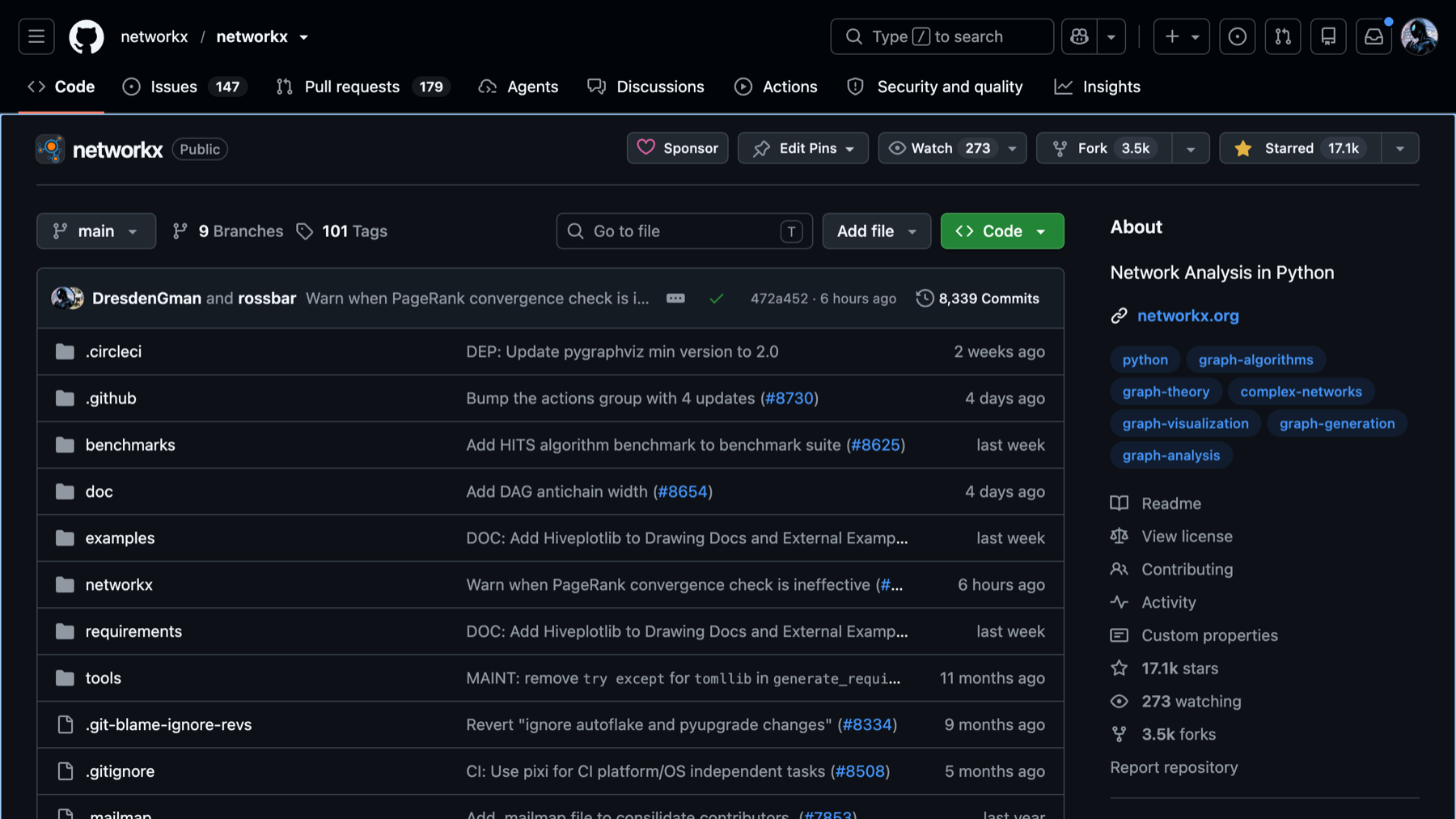
Task: Open the requirements folder
Action: point(134,631)
